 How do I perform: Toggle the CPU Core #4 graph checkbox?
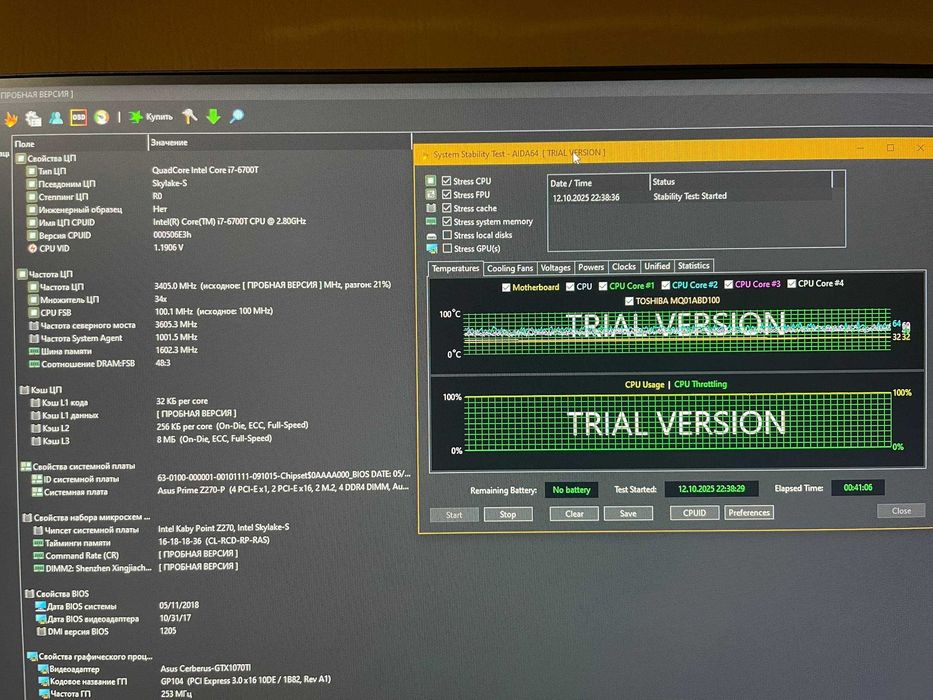791,284
